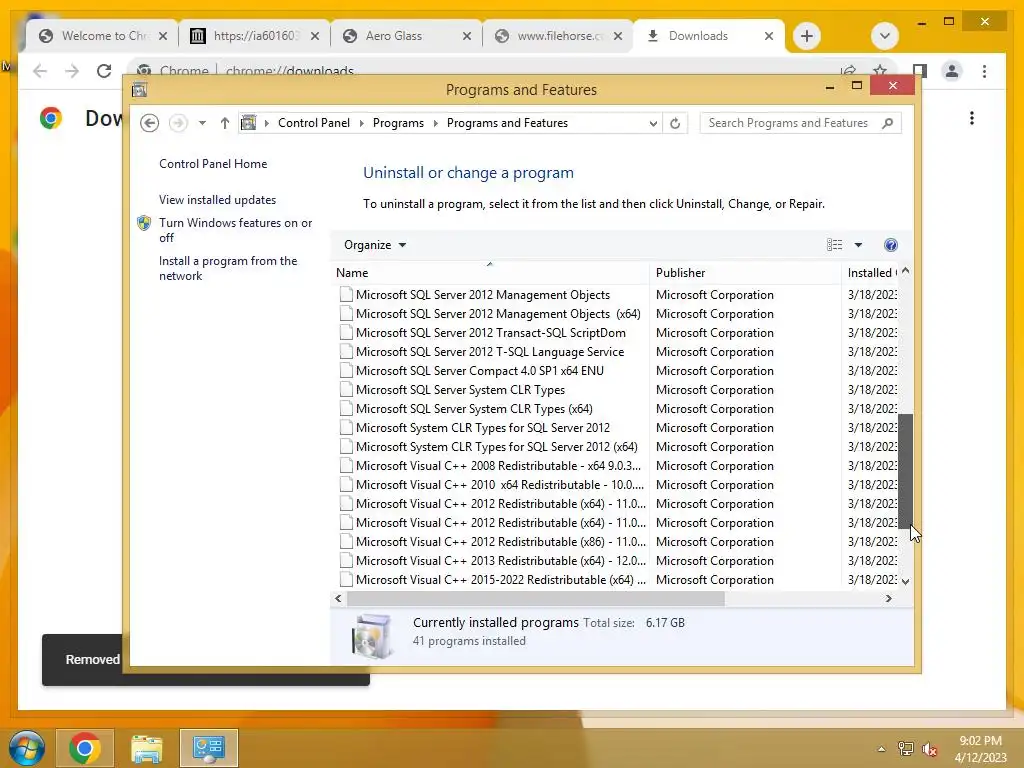The height and width of the screenshot is (768, 1024).
Task: Click the up-one-level arrow in the Control Panel window
Action: point(225,123)
